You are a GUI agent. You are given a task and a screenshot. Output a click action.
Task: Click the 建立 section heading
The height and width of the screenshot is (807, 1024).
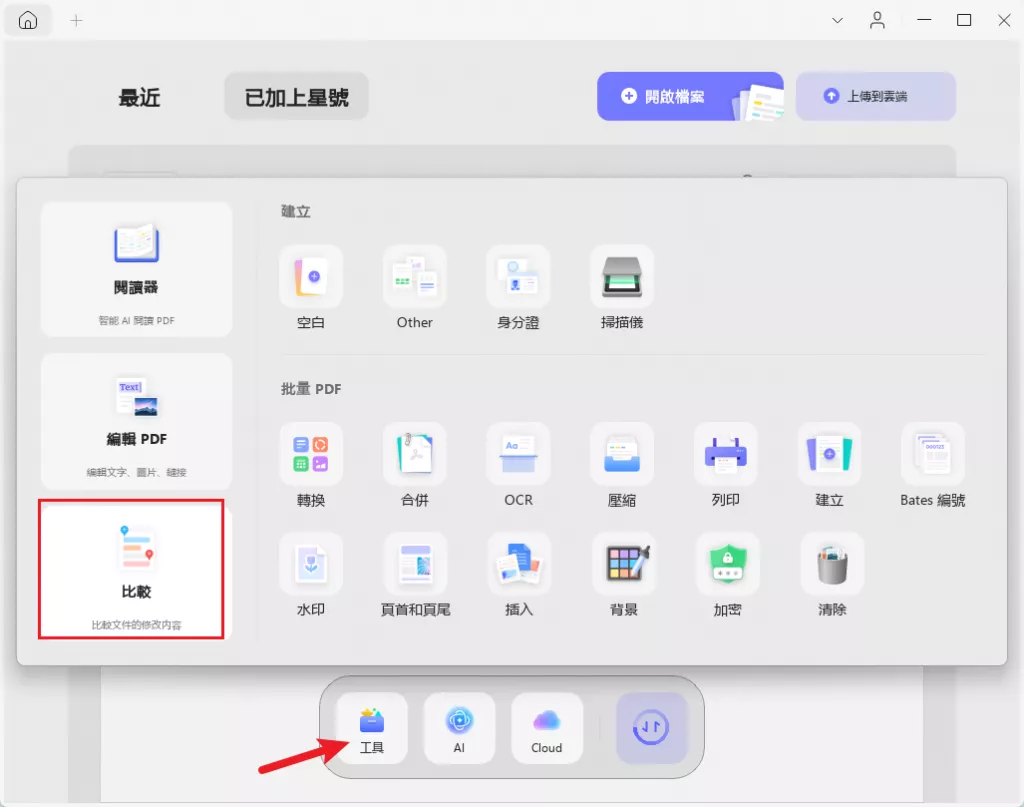coord(296,212)
